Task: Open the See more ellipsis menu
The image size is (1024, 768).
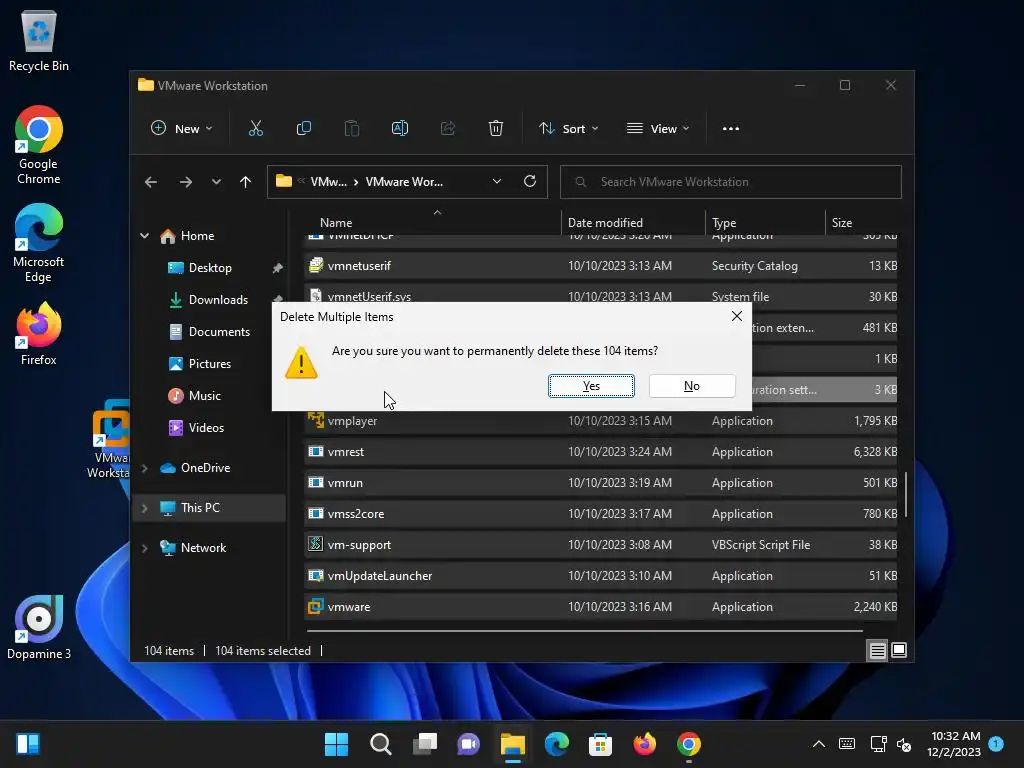Action: [x=731, y=129]
